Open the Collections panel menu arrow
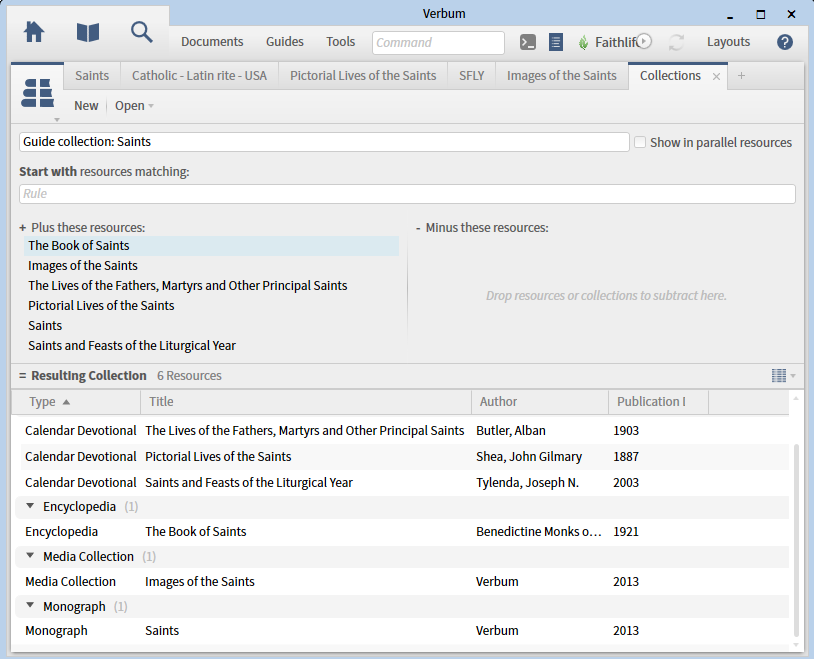 pos(57,120)
